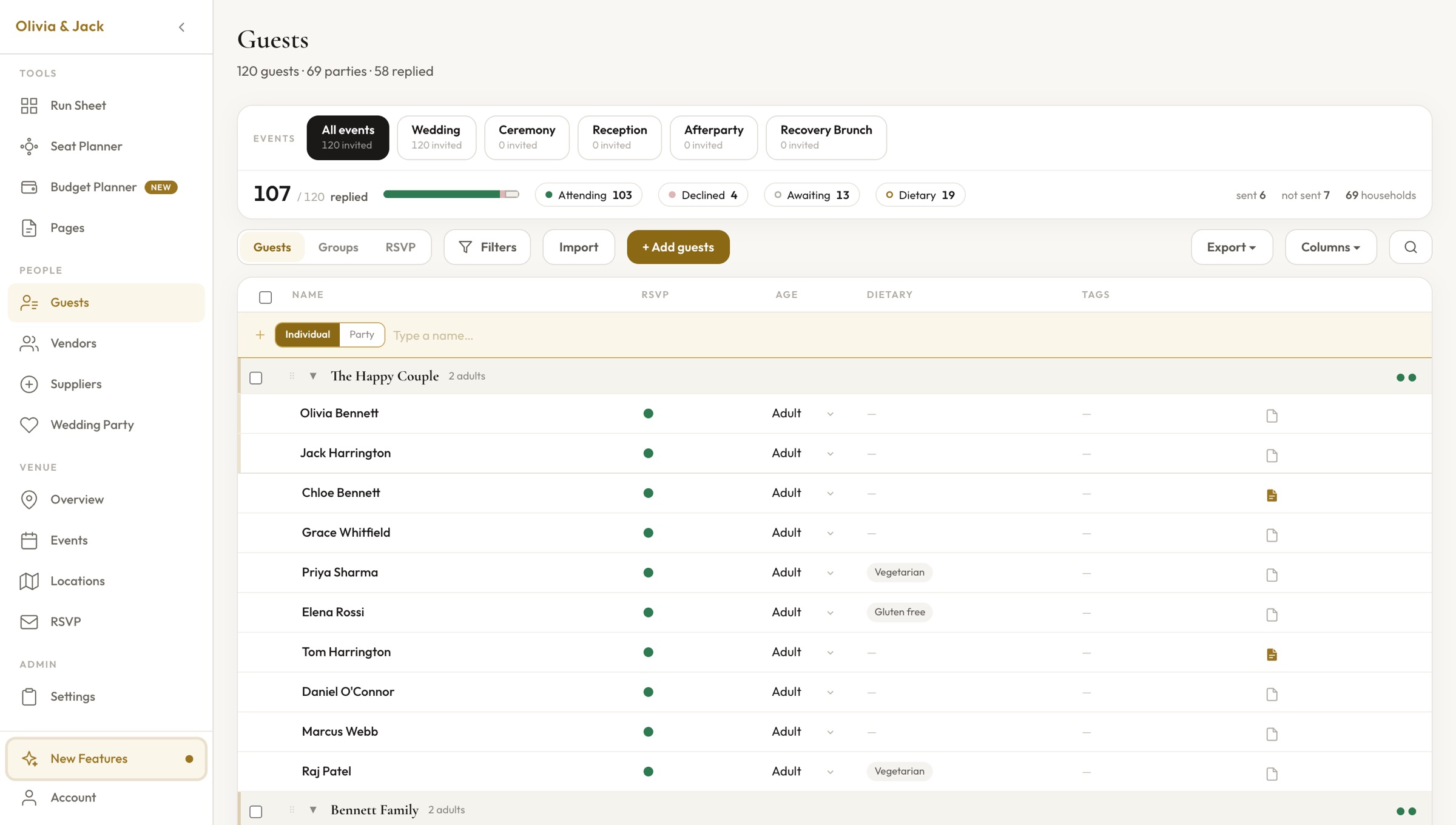
Task: Open age dropdown for Olivia Bennett
Action: coord(802,413)
